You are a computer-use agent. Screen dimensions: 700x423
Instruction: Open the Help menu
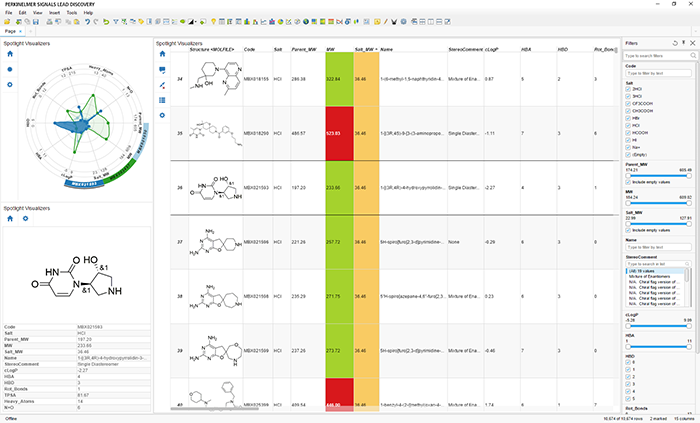[x=88, y=12]
